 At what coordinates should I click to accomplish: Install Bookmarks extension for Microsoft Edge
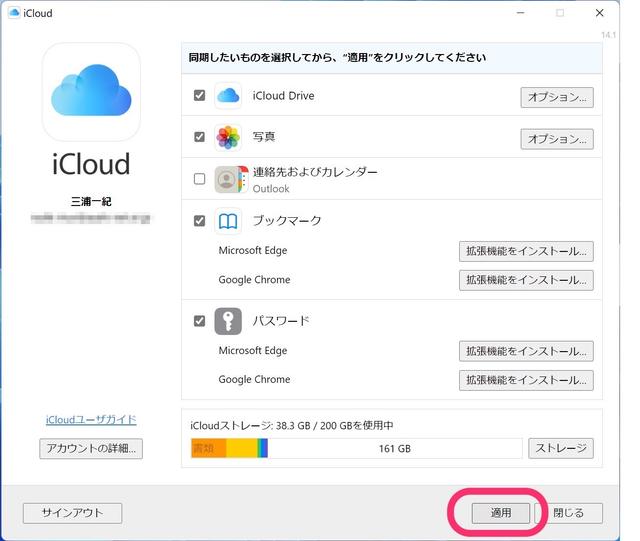525,251
